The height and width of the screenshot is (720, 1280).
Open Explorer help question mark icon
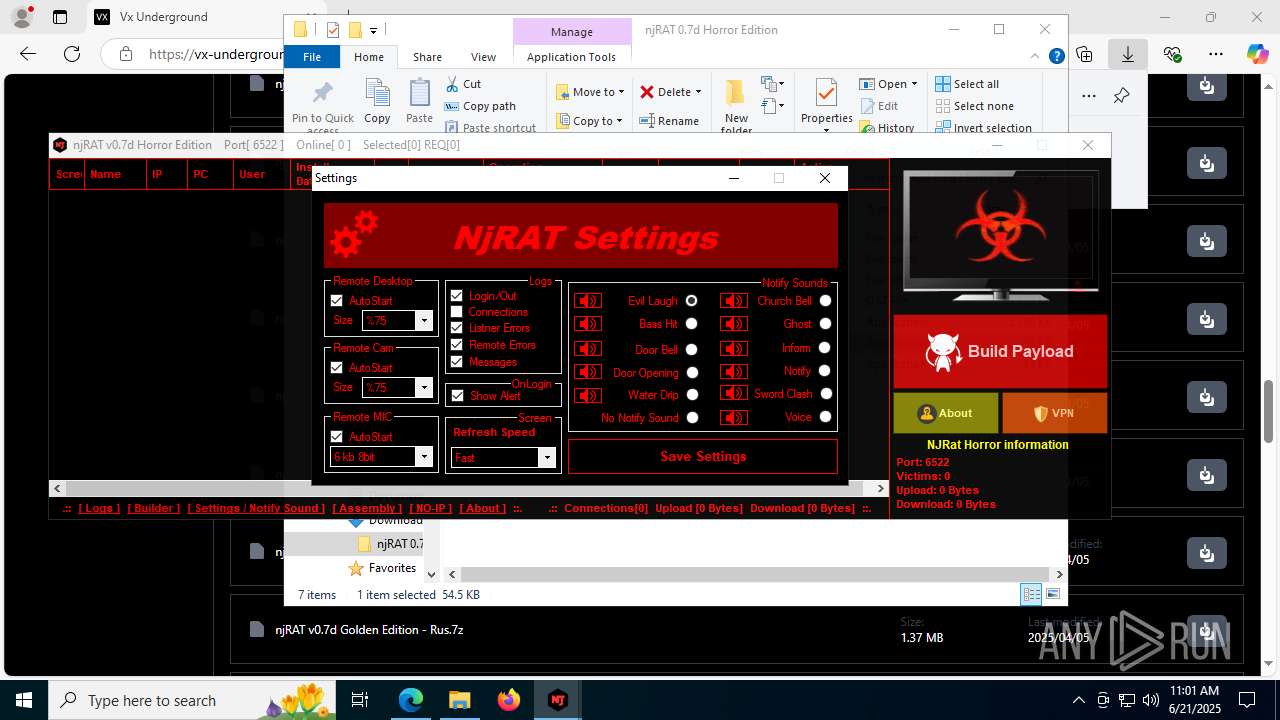1056,57
